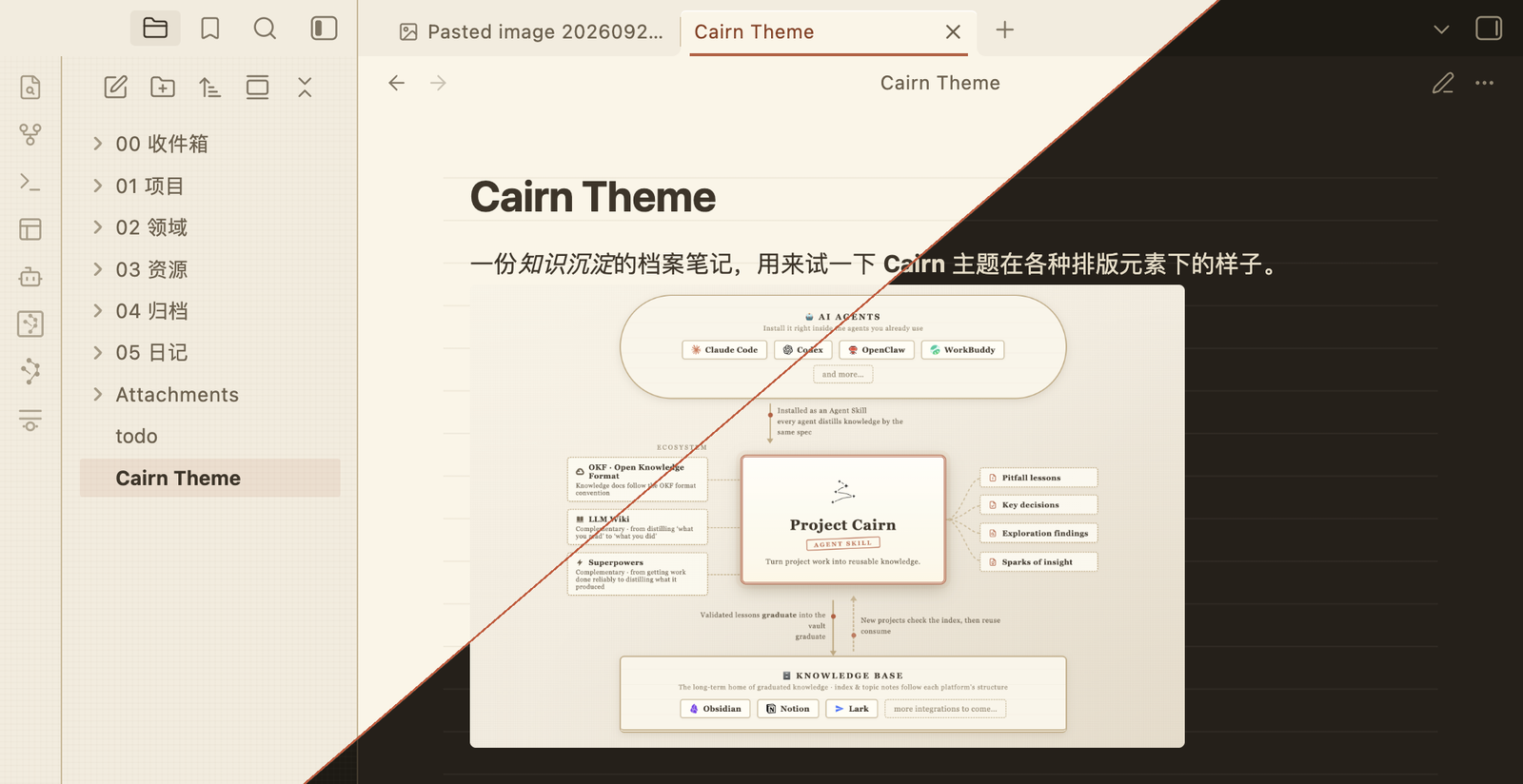1523x784 pixels.
Task: Click the Cairn Theme title in header
Action: 940,83
